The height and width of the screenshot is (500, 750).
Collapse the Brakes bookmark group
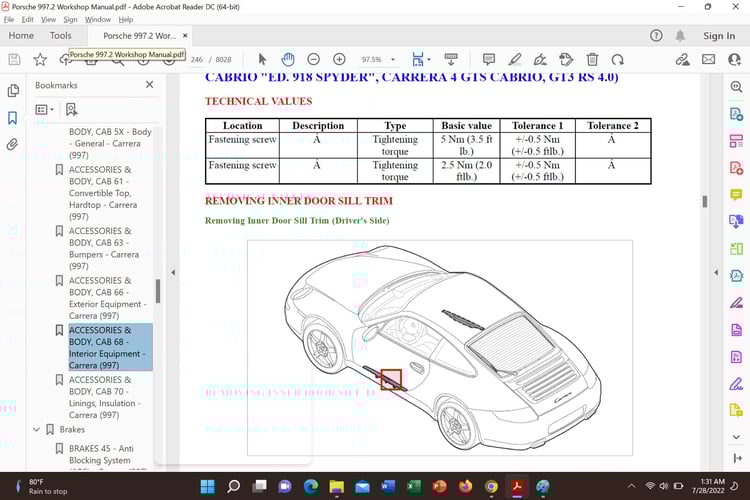[36, 430]
